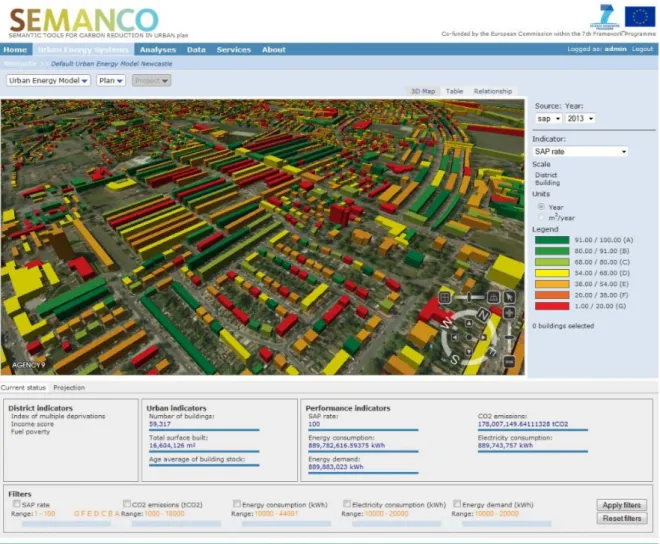The image size is (660, 544).
Task: Click the four-square grid map control icon
Action: tap(444, 298)
